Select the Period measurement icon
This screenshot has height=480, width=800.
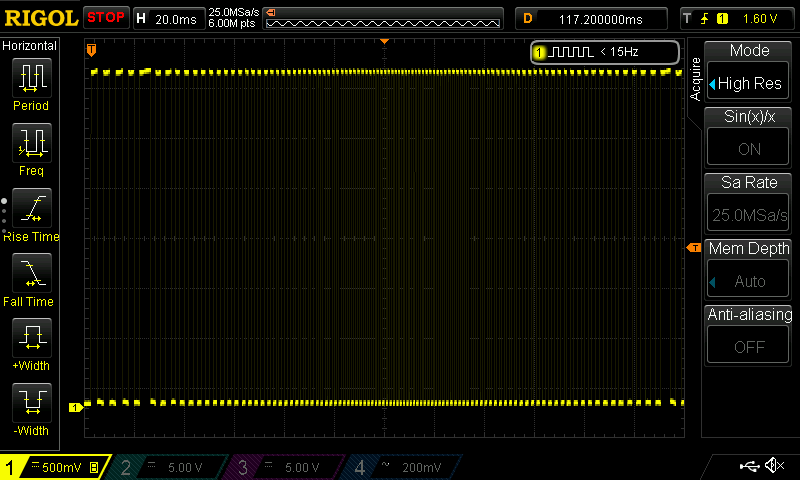32,78
